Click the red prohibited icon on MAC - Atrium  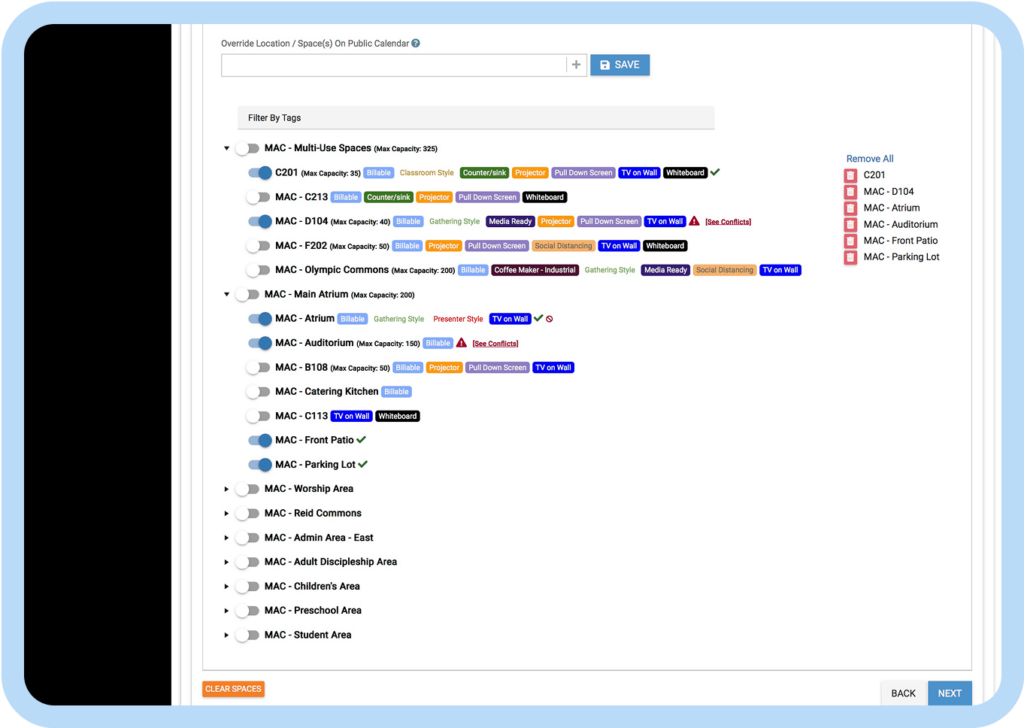[x=549, y=319]
